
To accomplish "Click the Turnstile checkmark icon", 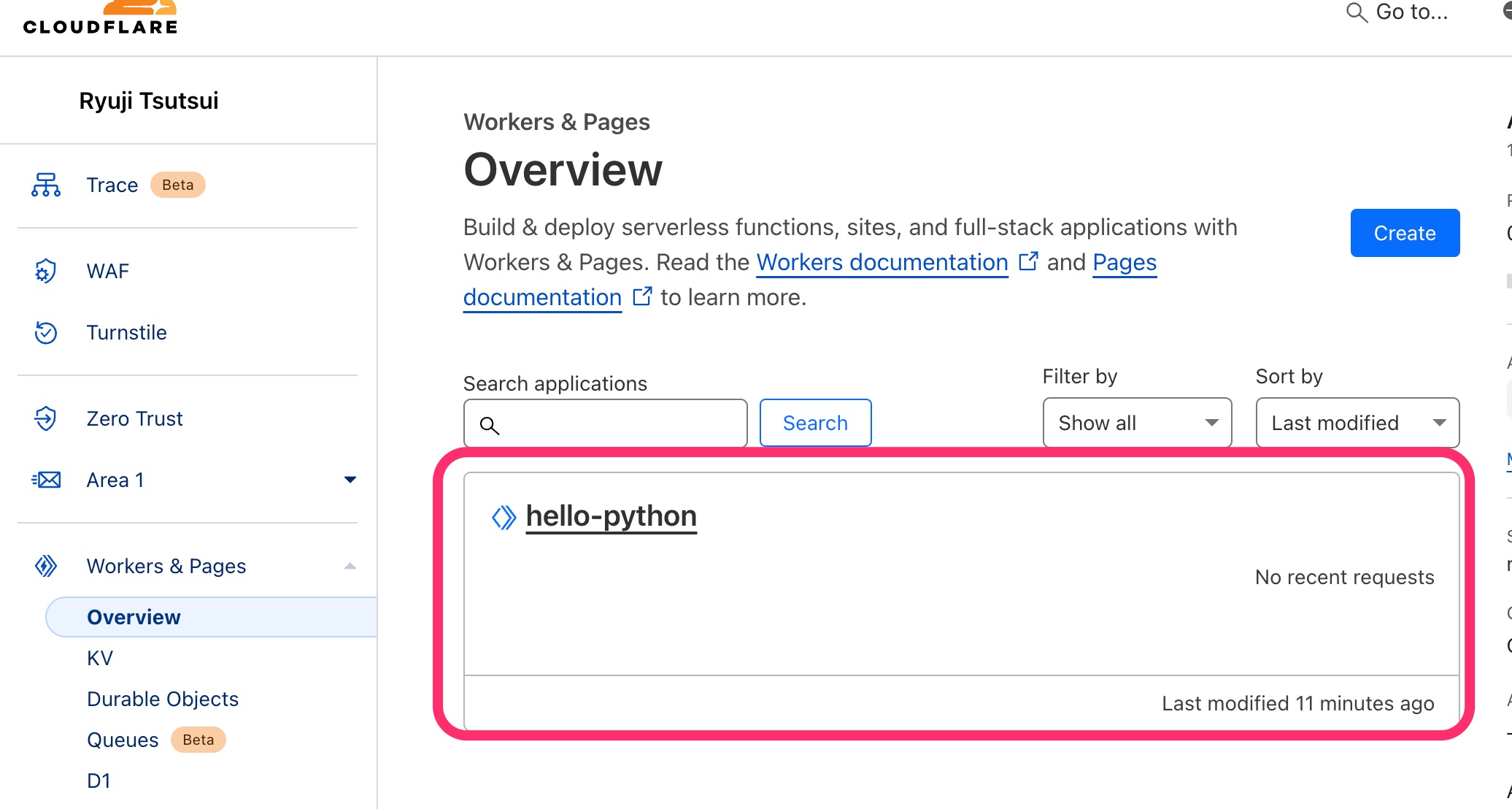I will point(45,332).
